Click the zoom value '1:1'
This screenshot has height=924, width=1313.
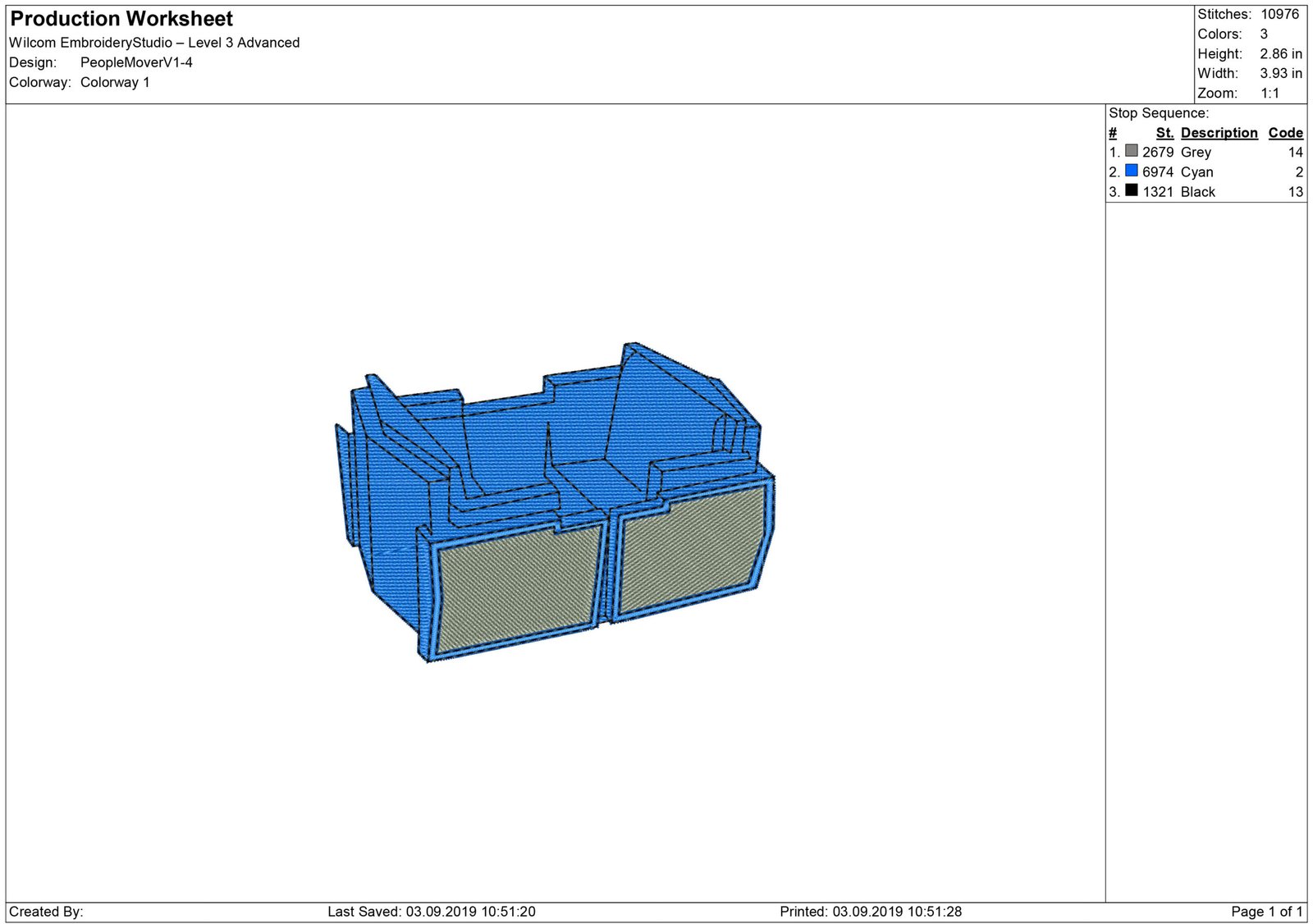point(1270,93)
